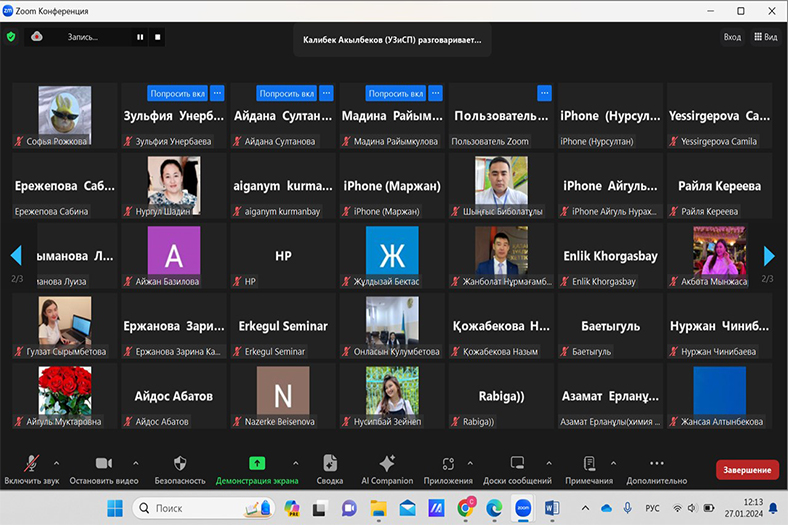The width and height of the screenshot is (788, 525).
Task: Go to next gallery page arrow
Action: point(768,257)
